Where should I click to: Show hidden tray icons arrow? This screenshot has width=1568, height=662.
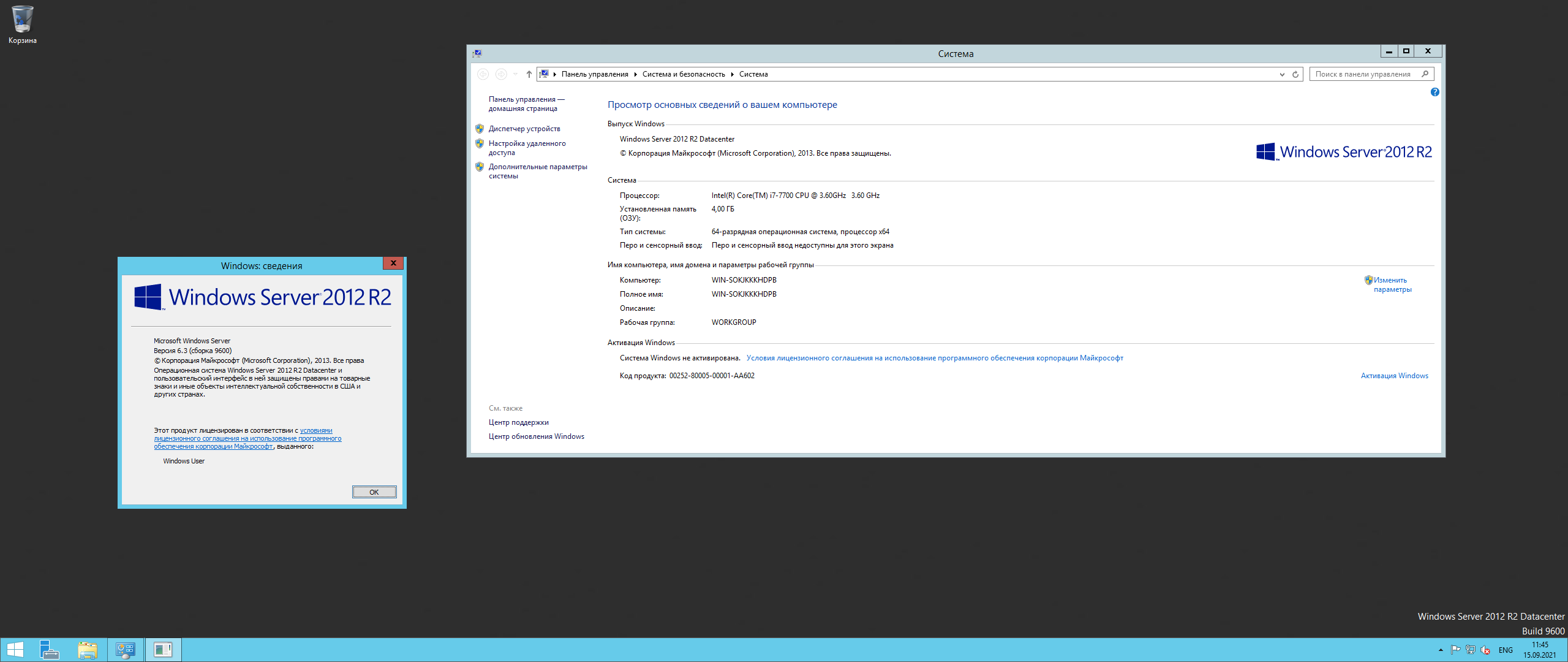pos(1441,650)
